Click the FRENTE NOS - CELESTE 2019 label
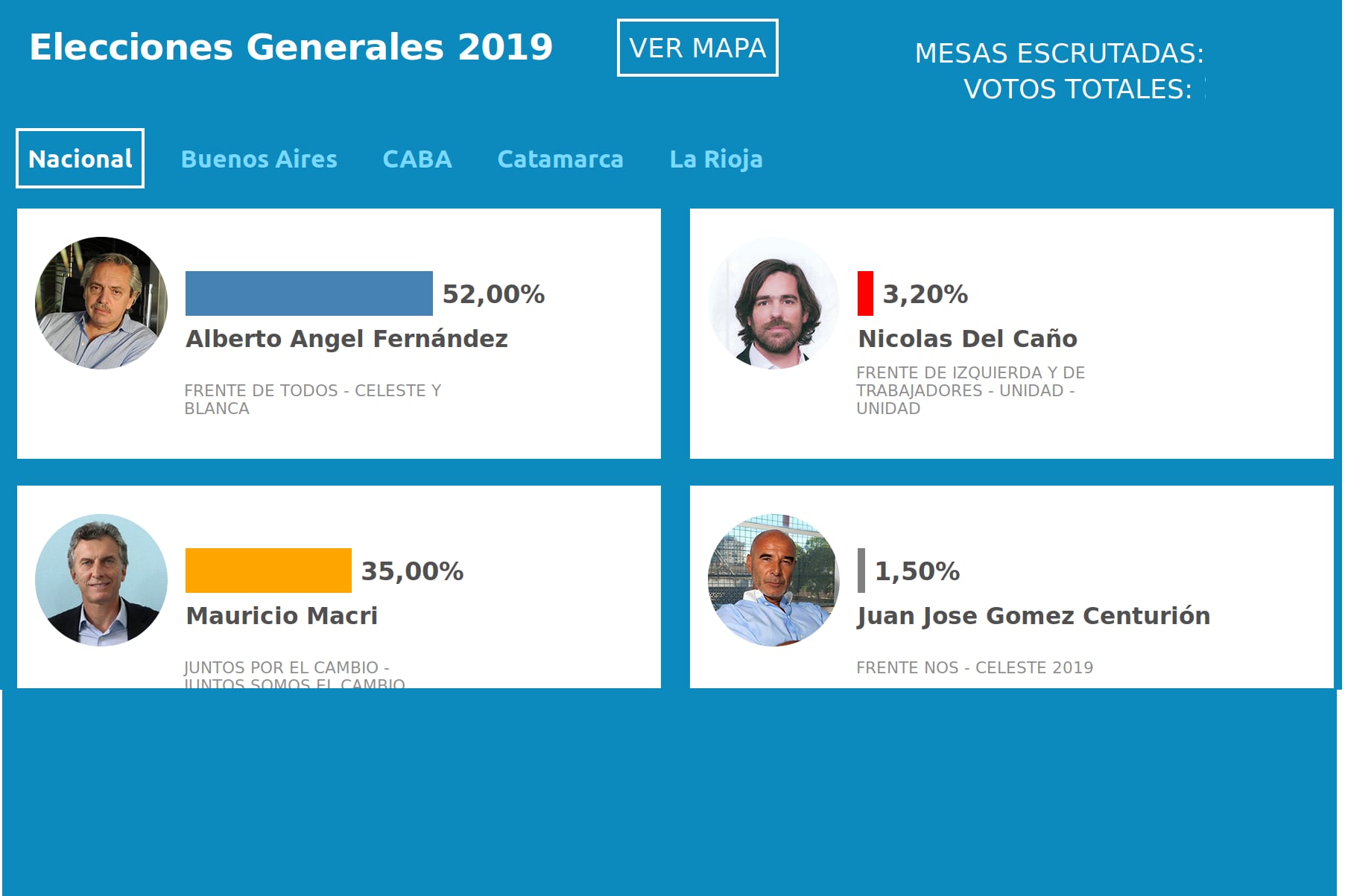 click(975, 668)
